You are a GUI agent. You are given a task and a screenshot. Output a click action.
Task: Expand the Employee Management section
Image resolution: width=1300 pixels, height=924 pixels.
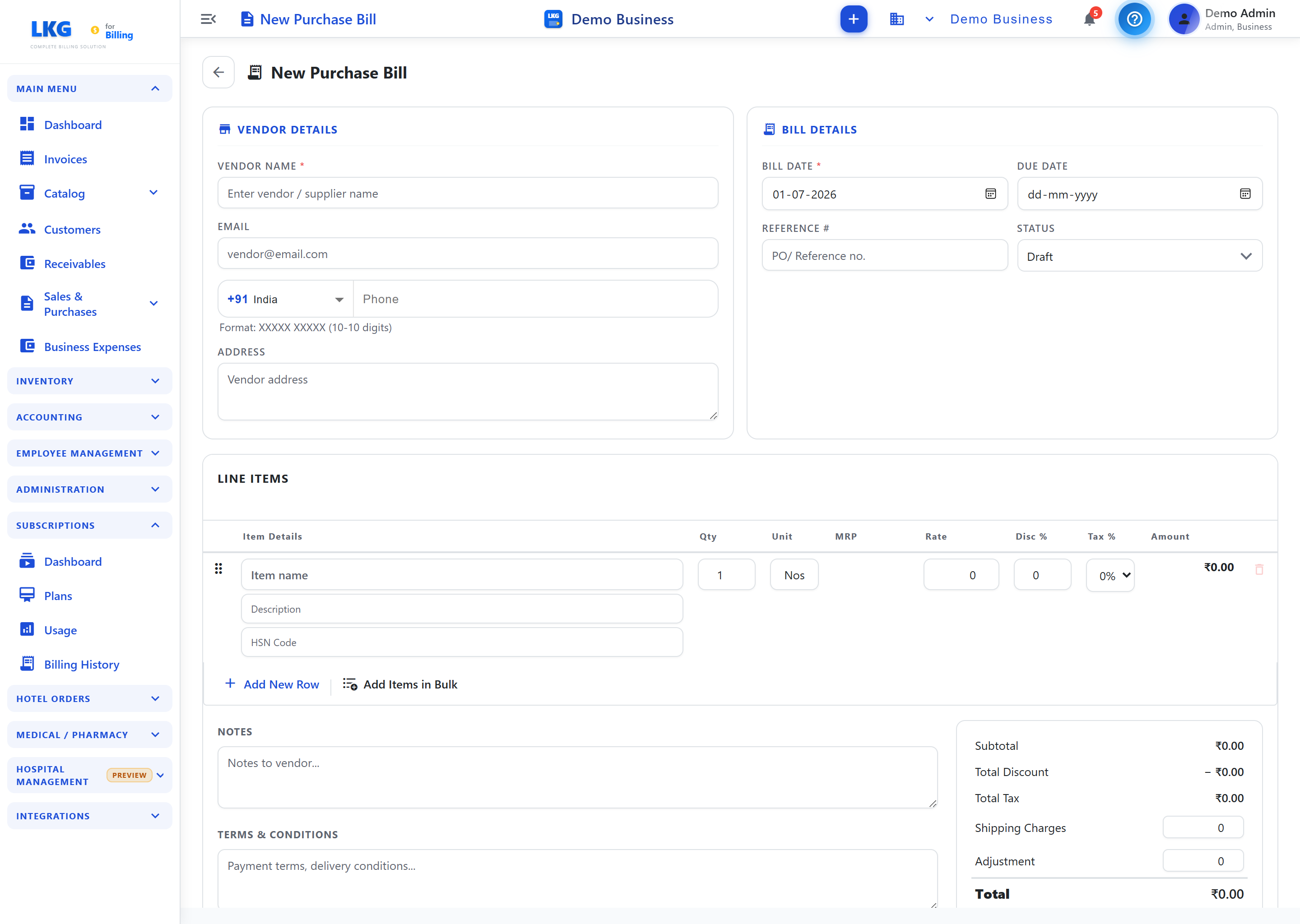tap(89, 453)
